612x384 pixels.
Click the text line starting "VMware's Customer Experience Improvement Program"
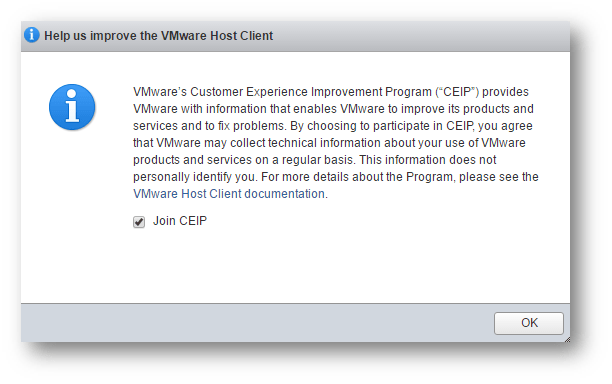[331, 92]
